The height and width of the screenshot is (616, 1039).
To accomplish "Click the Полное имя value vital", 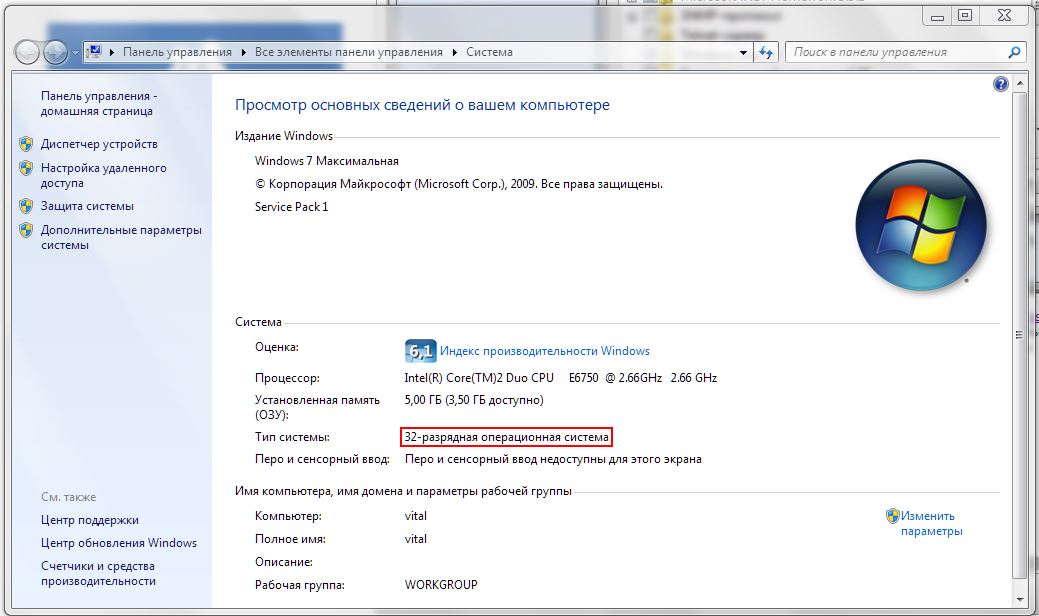I will (415, 539).
